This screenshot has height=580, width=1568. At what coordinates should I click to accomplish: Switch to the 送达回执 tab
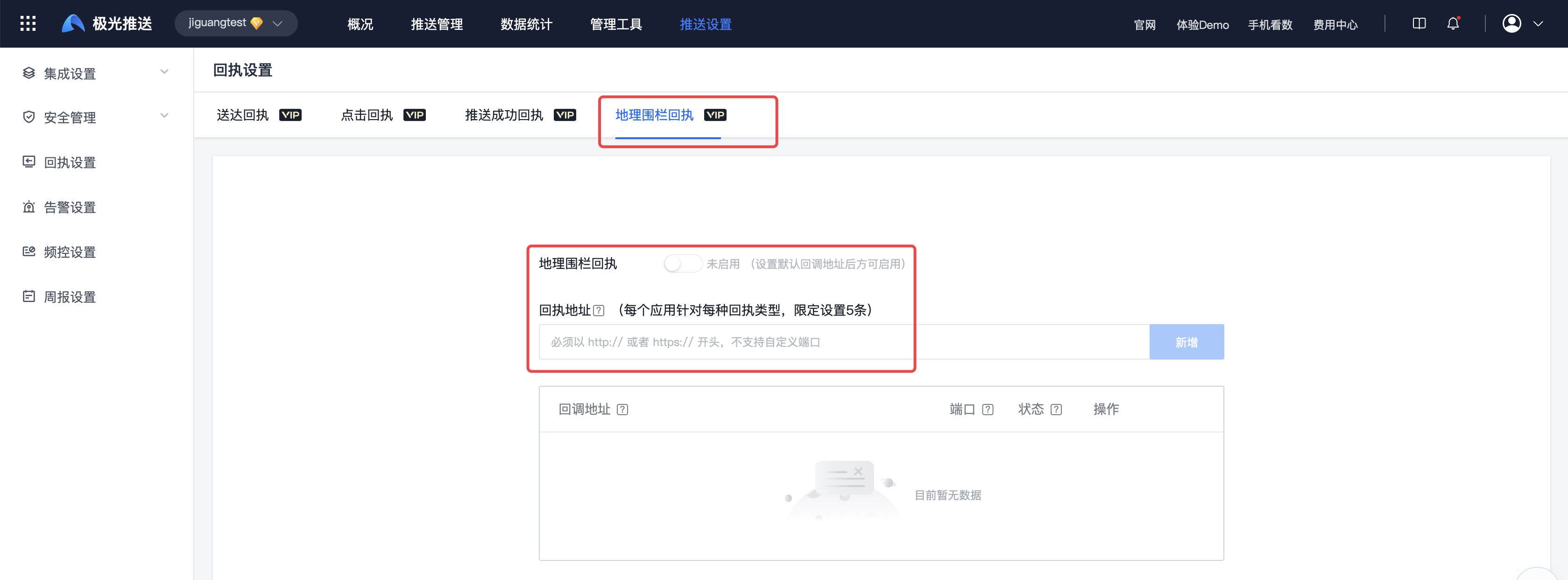click(242, 115)
